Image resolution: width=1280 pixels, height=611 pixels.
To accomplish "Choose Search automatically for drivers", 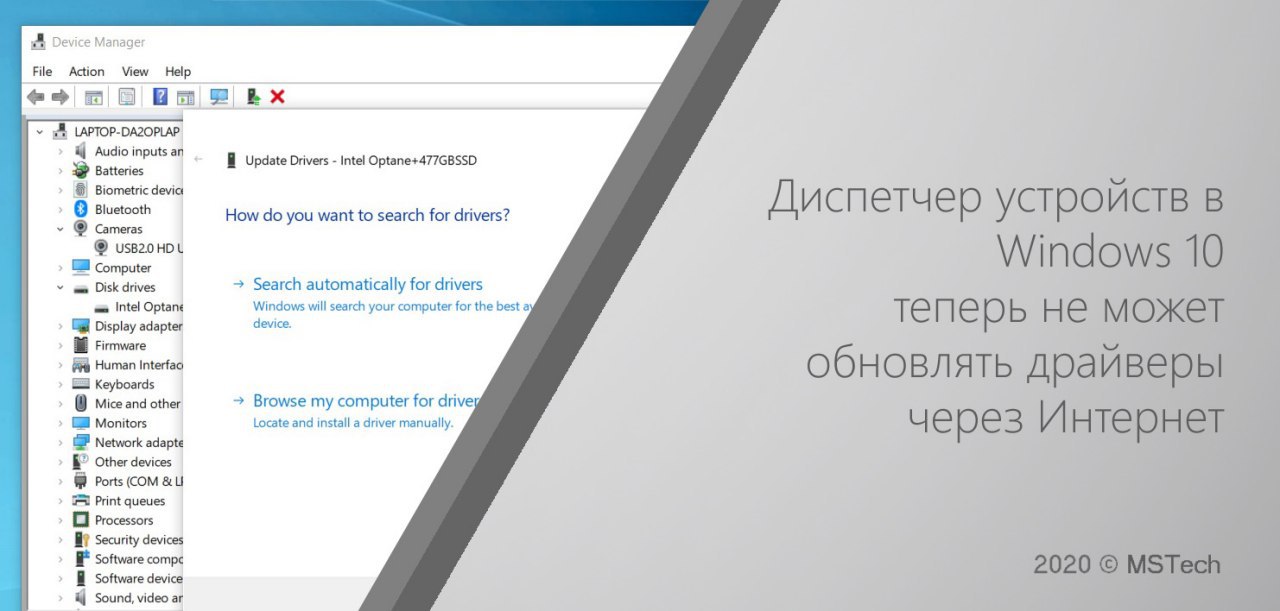I will point(368,284).
